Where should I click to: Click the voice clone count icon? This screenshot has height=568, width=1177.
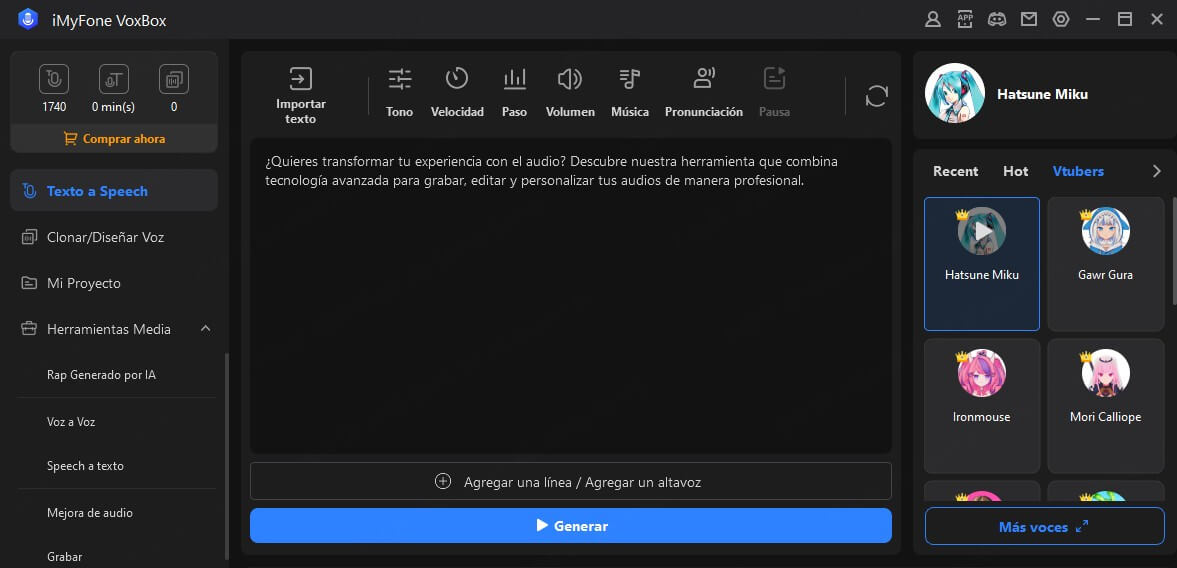pyautogui.click(x=173, y=79)
